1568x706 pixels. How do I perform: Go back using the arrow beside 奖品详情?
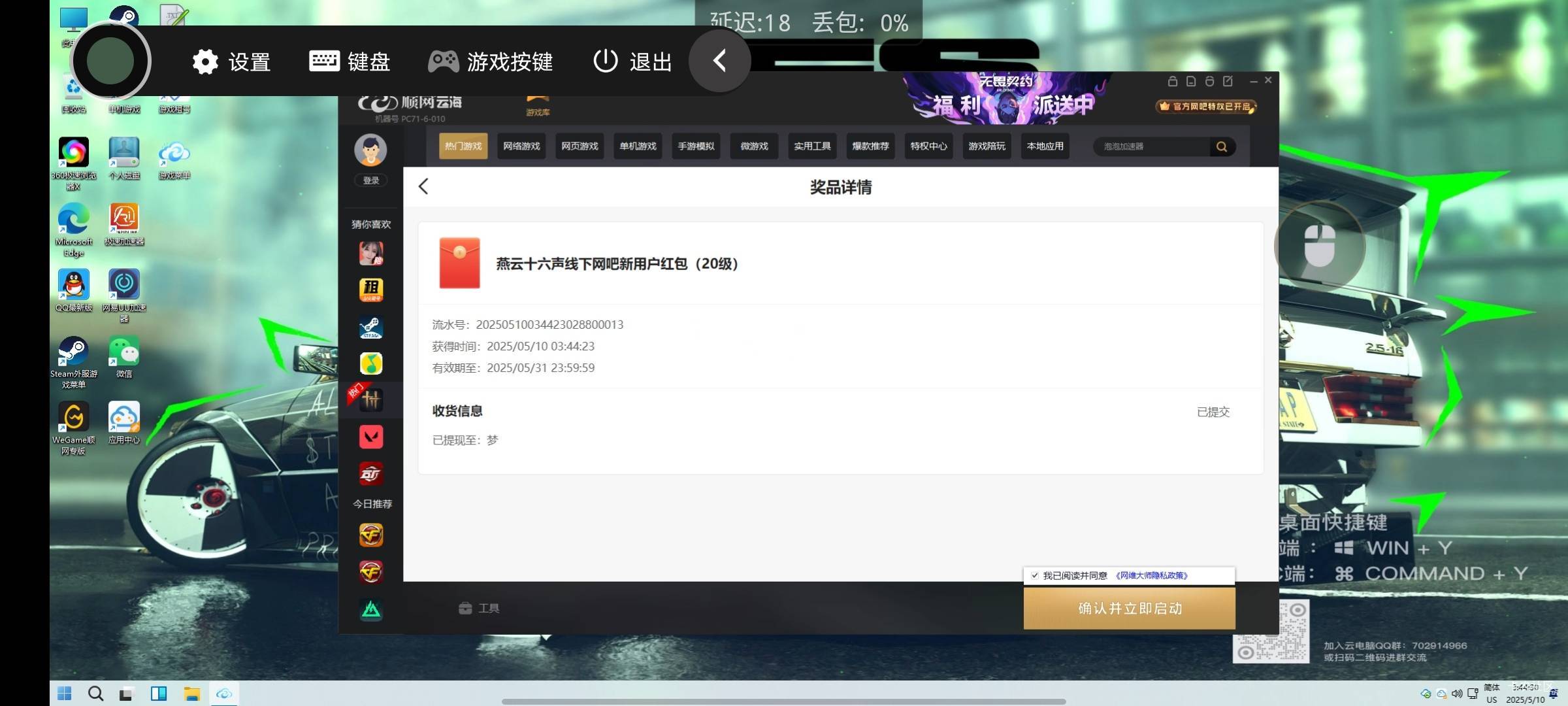coord(423,186)
